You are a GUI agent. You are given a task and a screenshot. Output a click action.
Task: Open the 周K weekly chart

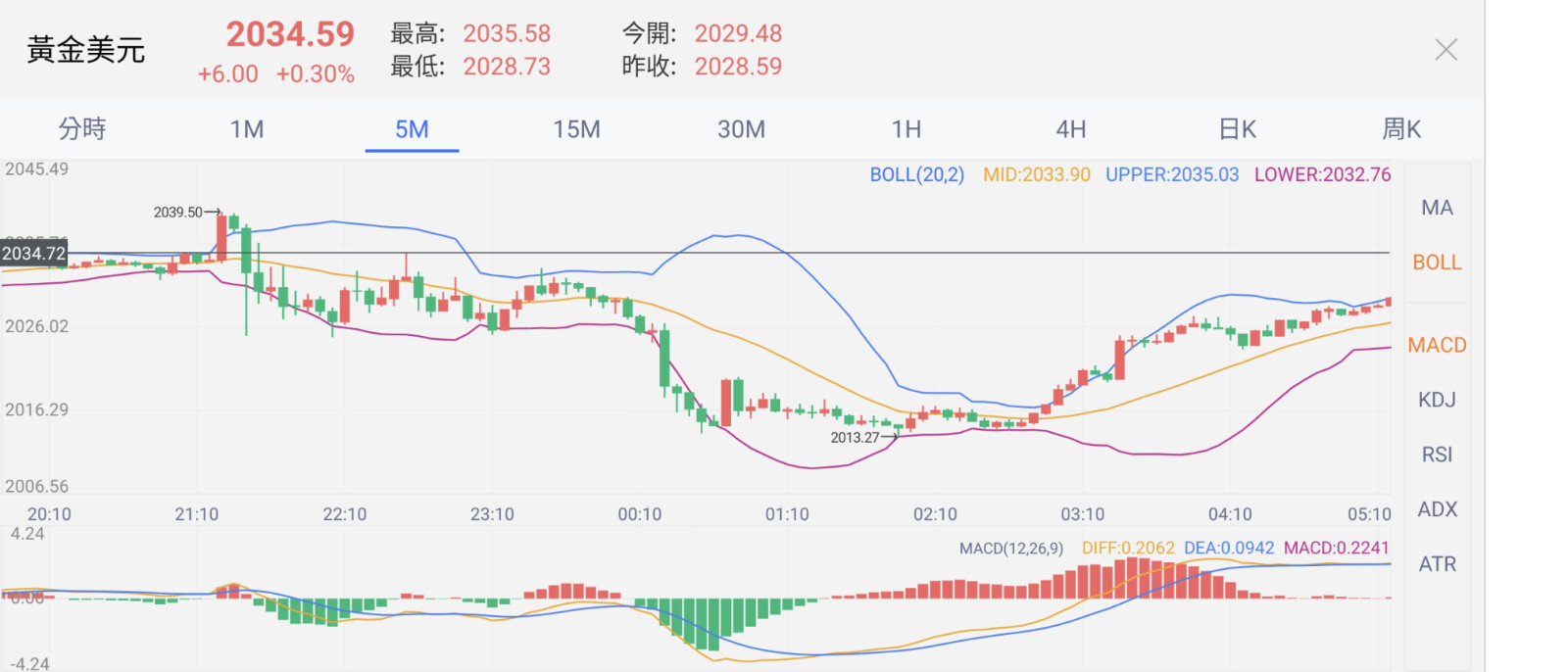pyautogui.click(x=1401, y=129)
